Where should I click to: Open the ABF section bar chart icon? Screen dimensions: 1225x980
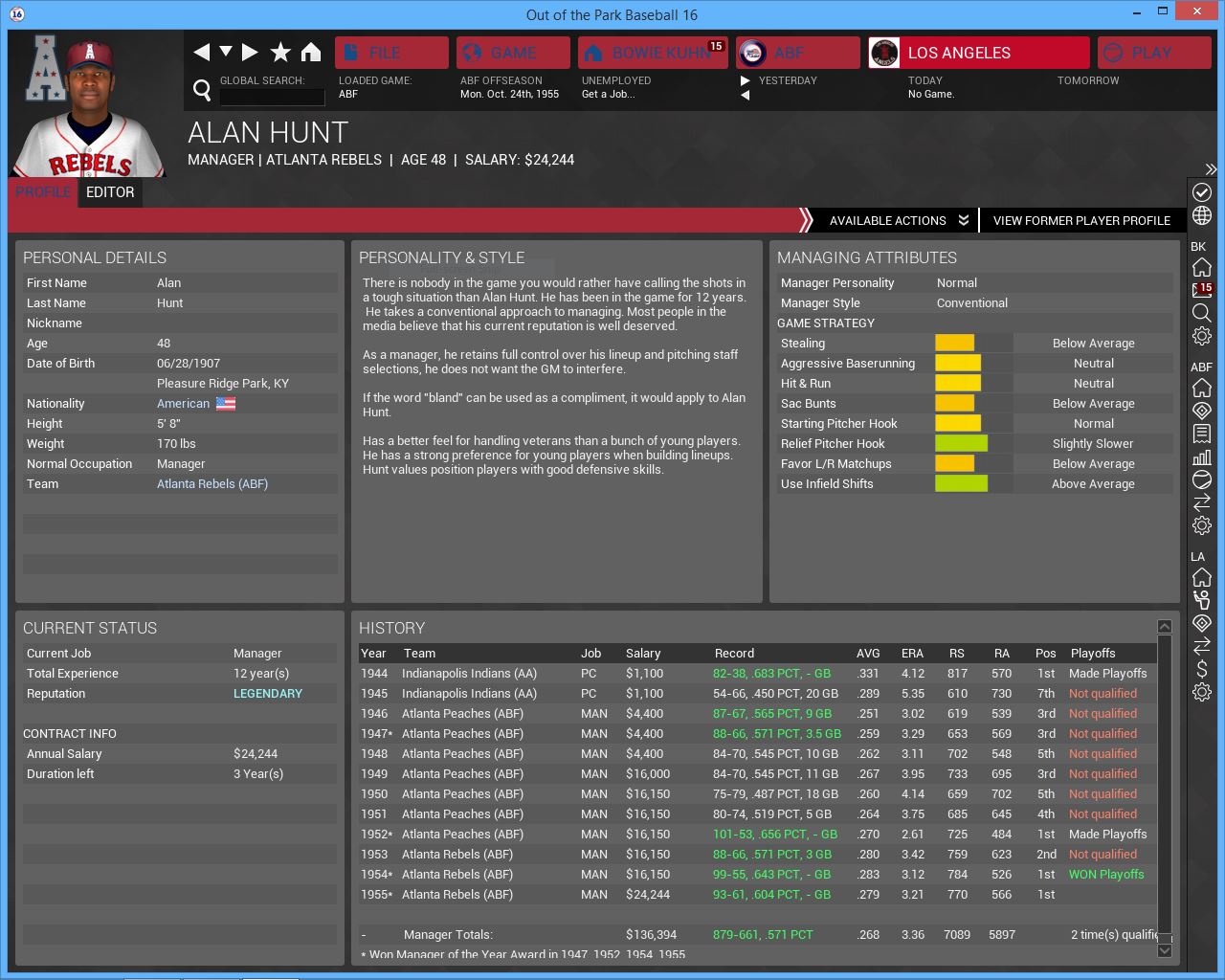(1202, 457)
